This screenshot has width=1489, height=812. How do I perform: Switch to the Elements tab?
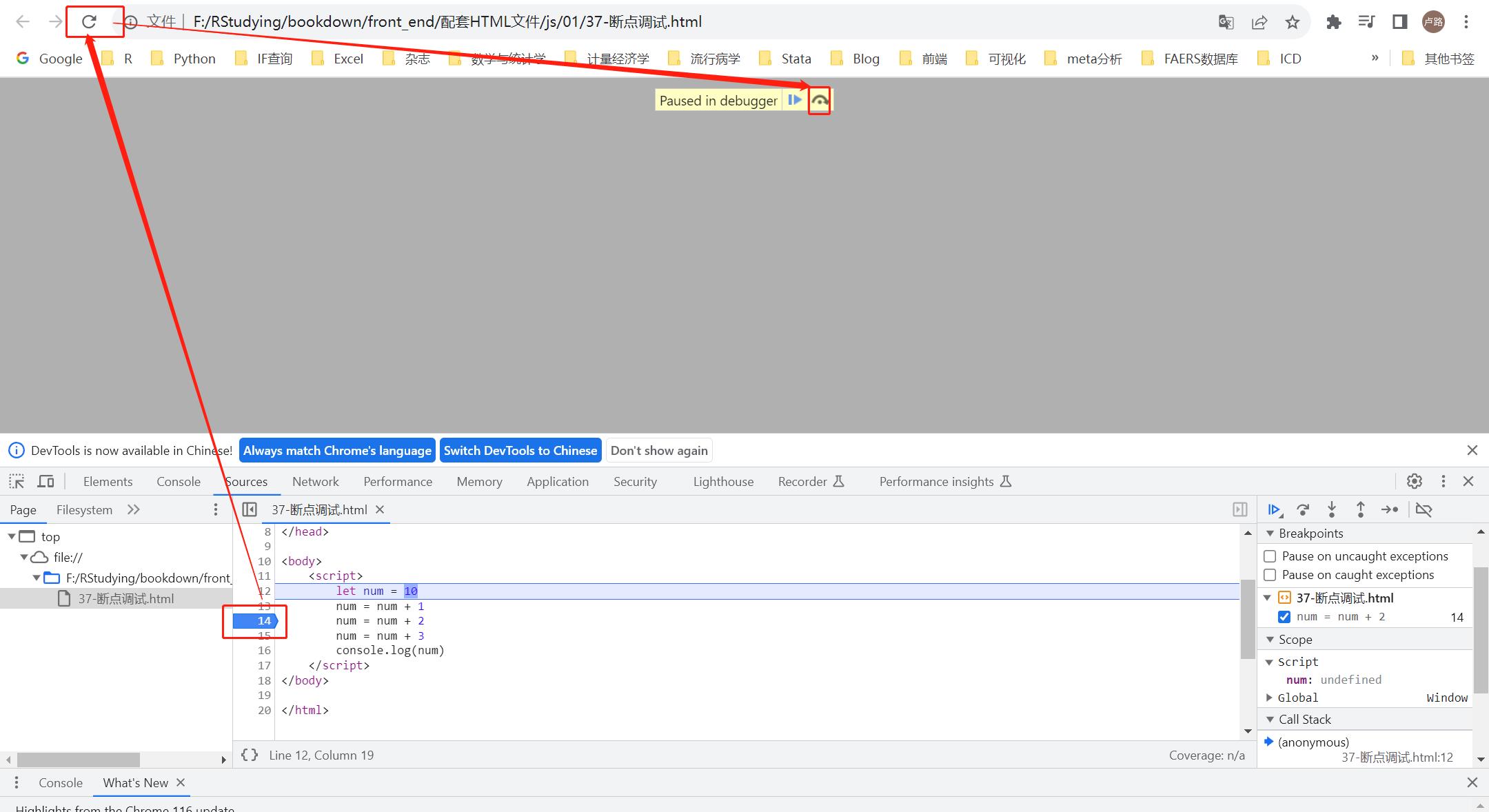pos(108,481)
